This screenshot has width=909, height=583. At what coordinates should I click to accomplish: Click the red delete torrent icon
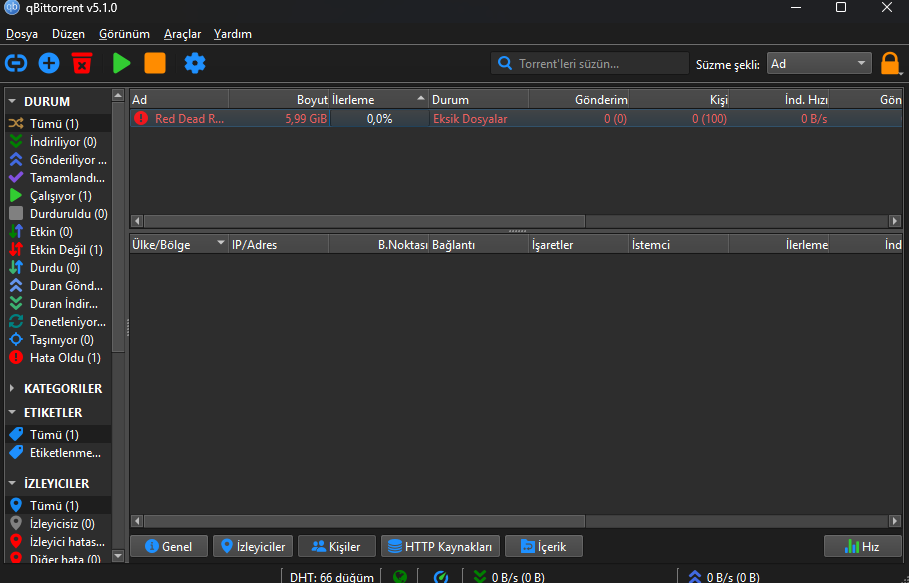coord(82,63)
